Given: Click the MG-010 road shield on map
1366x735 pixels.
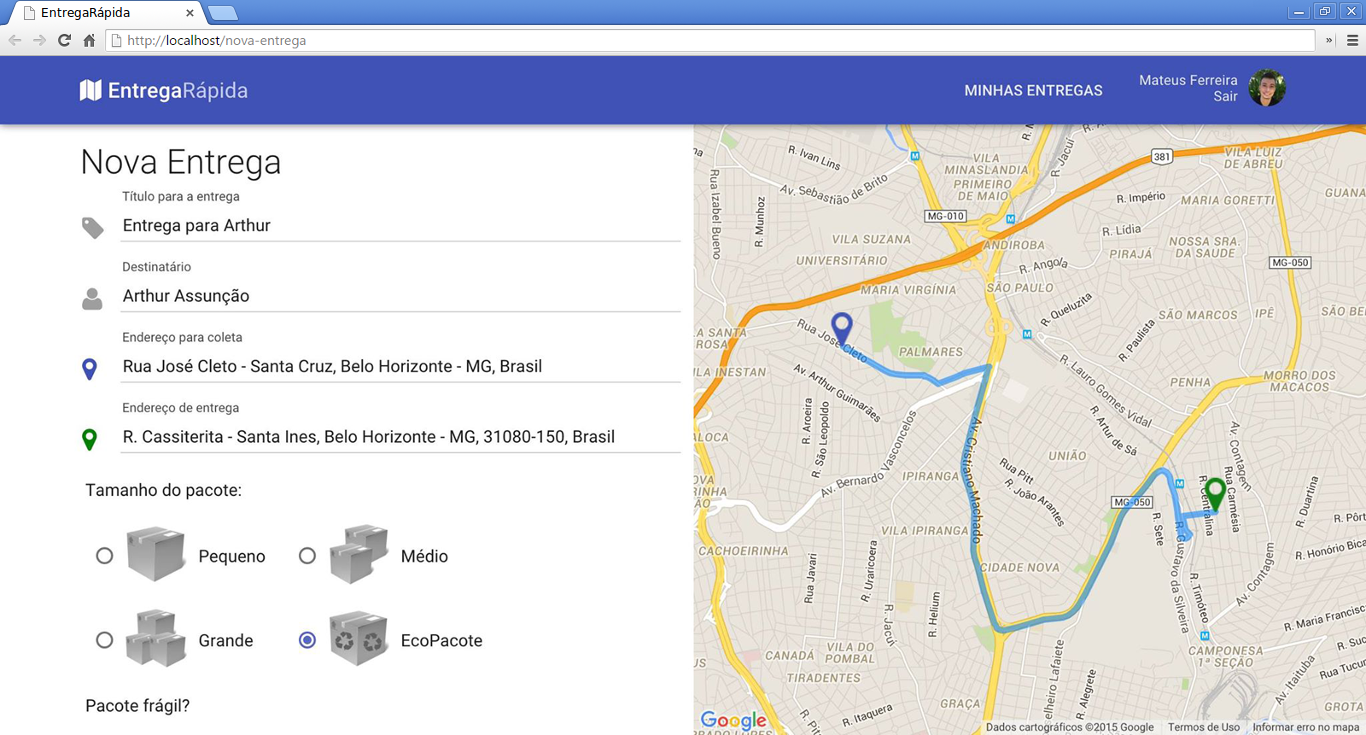Looking at the screenshot, I should coord(945,216).
